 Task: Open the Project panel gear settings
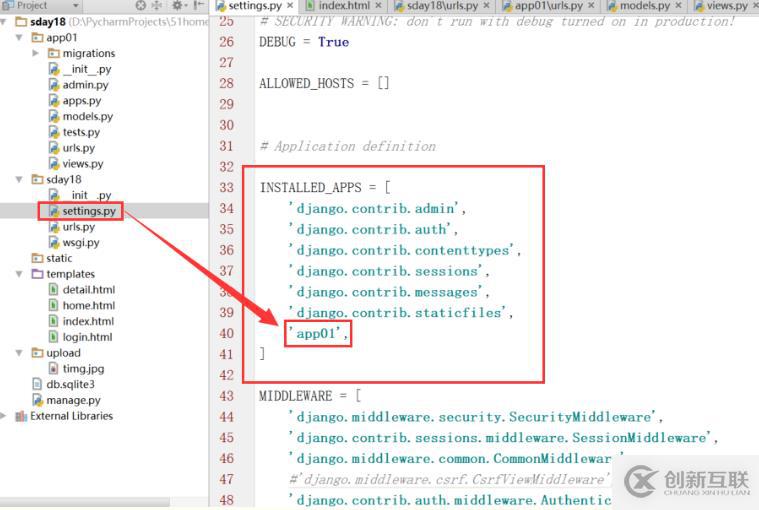pyautogui.click(x=178, y=5)
